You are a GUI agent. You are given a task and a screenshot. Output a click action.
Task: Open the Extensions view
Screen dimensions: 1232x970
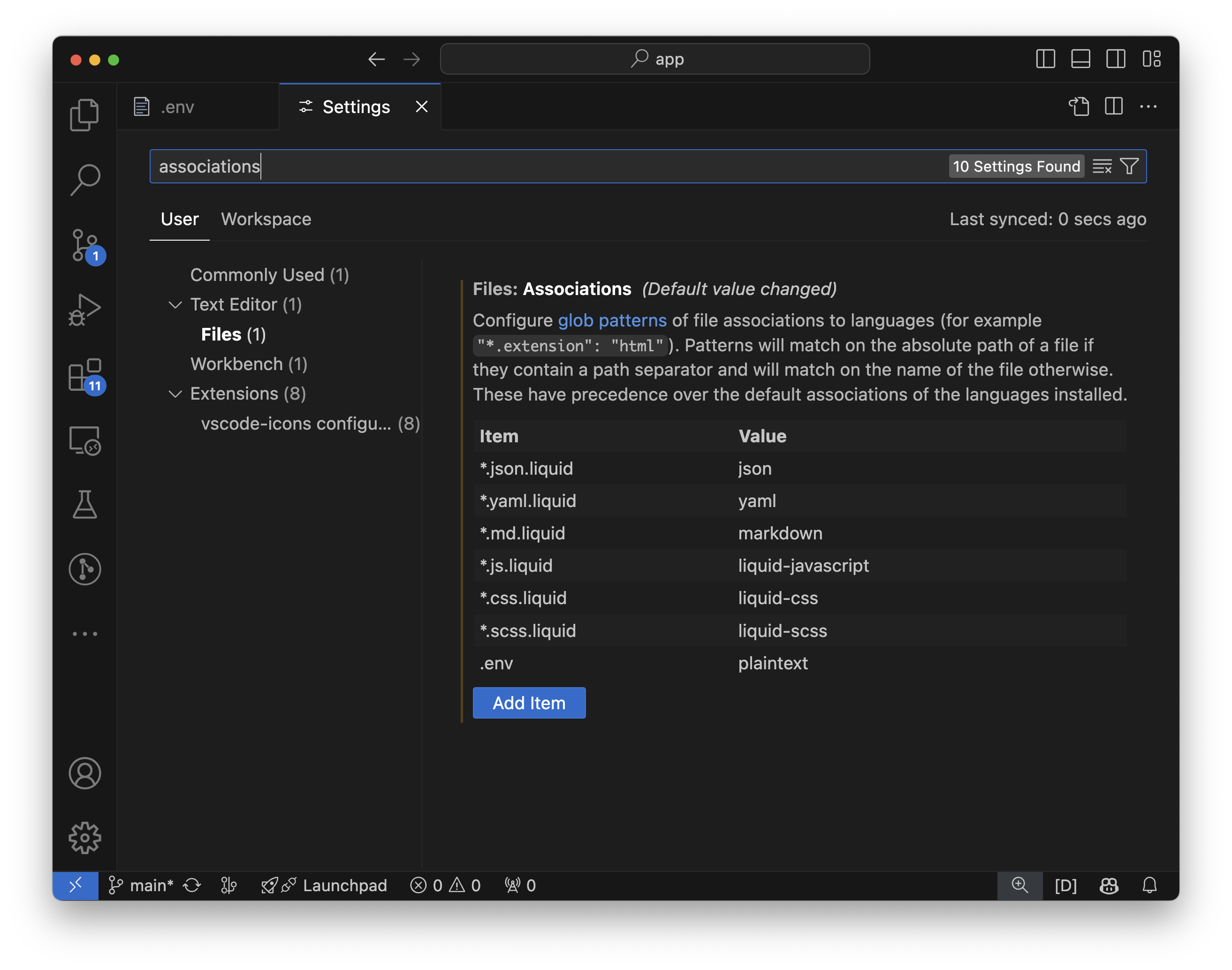click(x=84, y=375)
